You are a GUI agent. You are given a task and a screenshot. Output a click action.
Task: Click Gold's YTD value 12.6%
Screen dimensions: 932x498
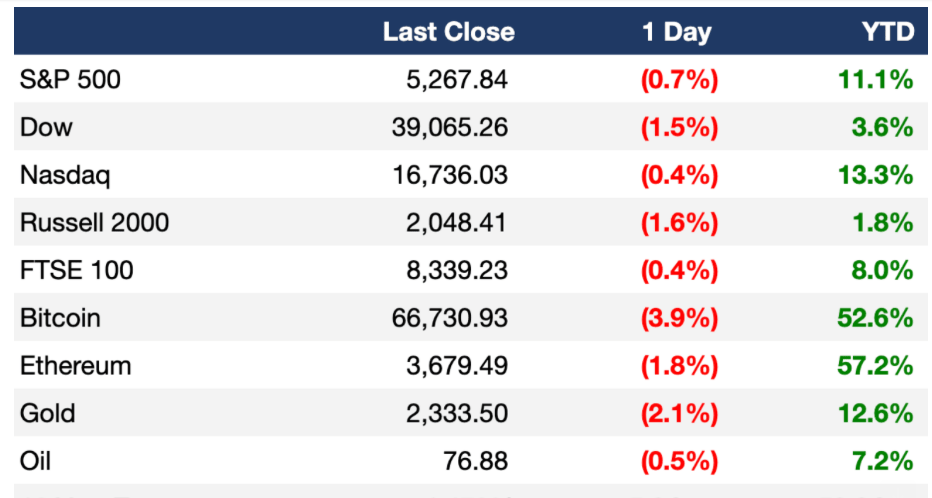(x=876, y=413)
